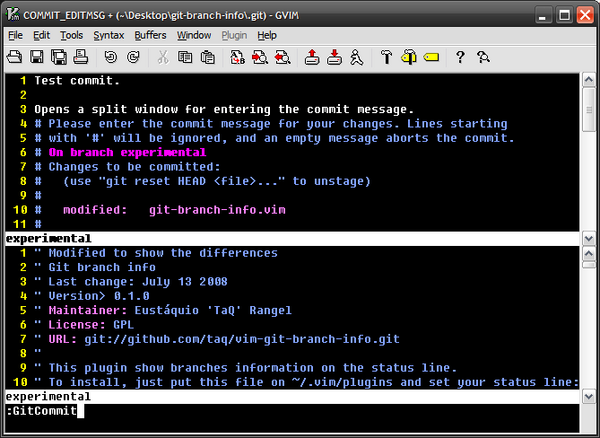Click the 'License:' comment label
Screen dimensions: 600x438
tap(77, 325)
